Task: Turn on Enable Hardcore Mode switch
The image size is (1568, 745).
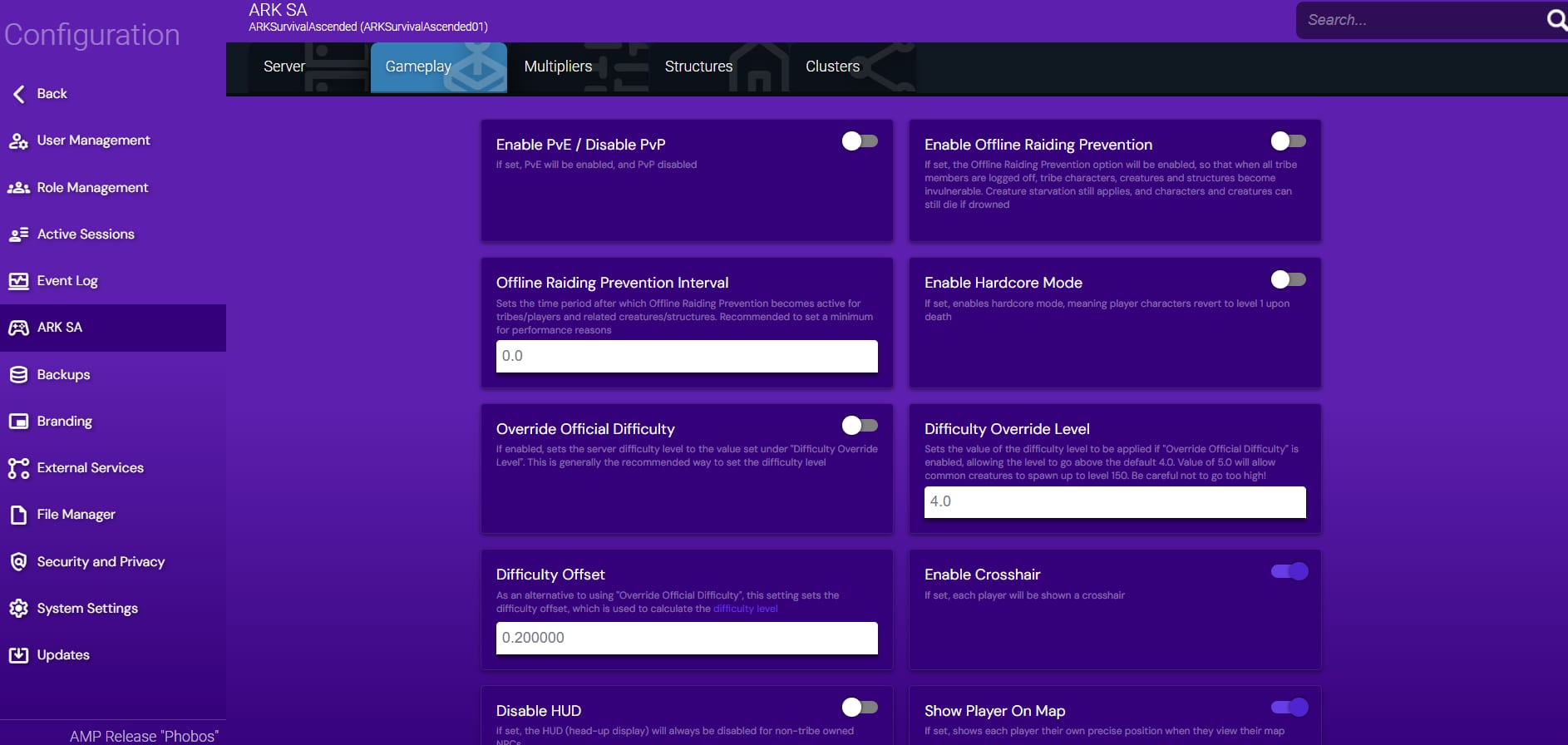Action: point(1288,279)
